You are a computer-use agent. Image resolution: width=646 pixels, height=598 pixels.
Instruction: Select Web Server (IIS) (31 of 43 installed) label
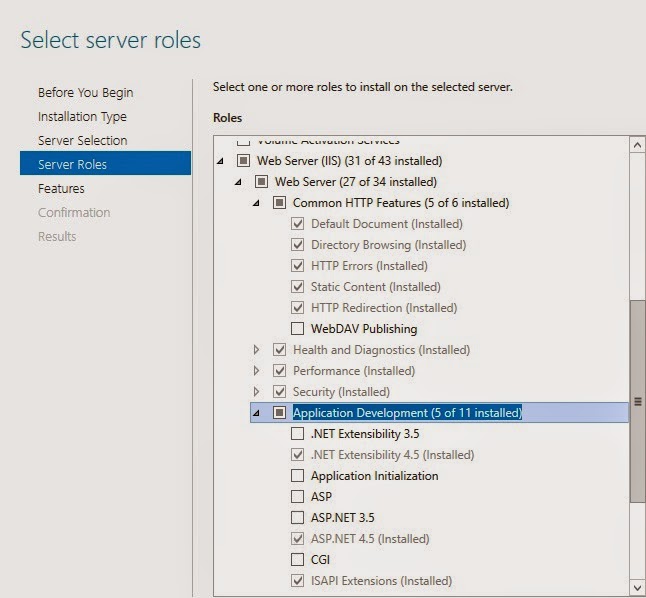pos(349,161)
